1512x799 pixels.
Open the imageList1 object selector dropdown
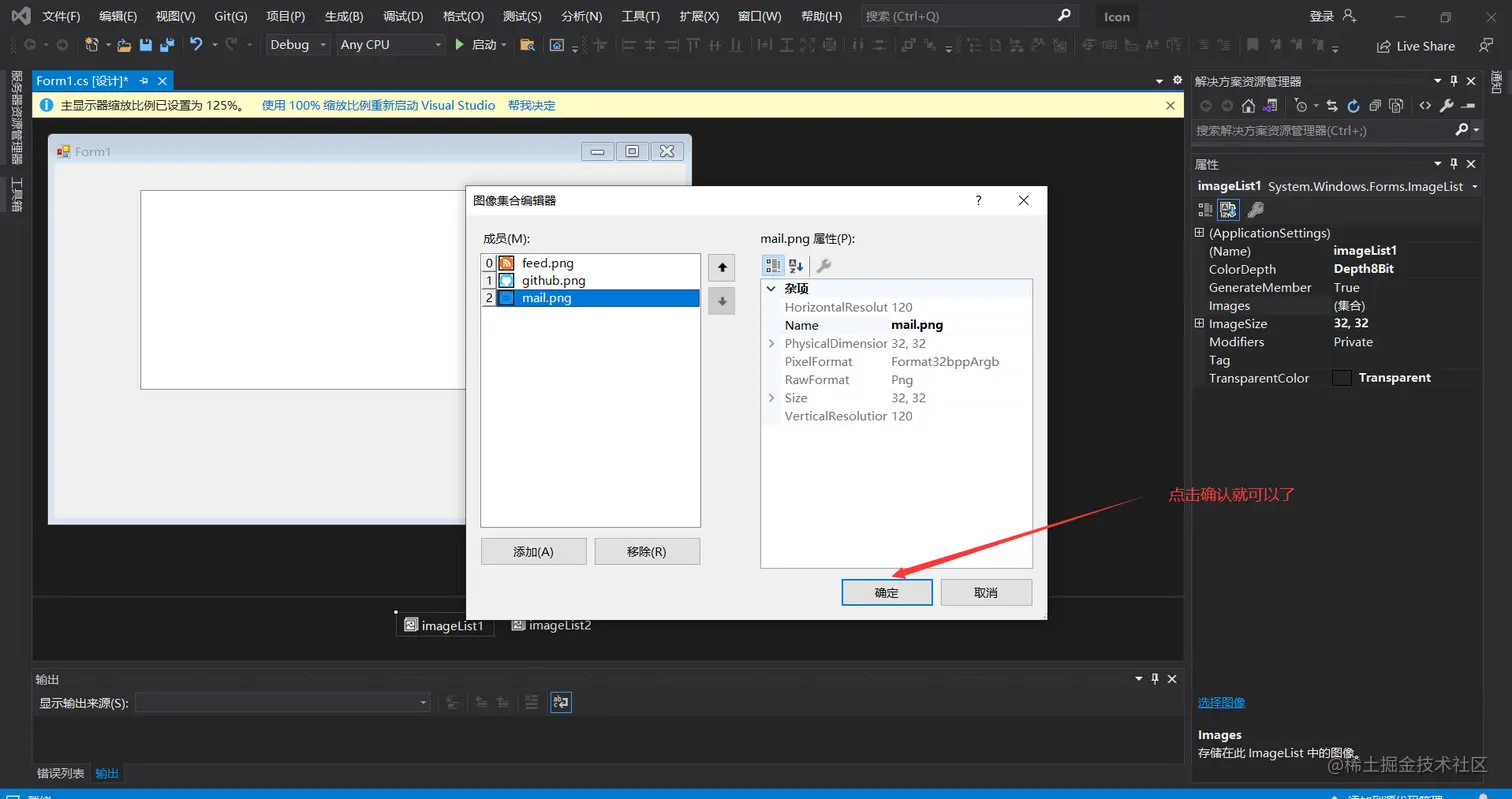[1475, 187]
